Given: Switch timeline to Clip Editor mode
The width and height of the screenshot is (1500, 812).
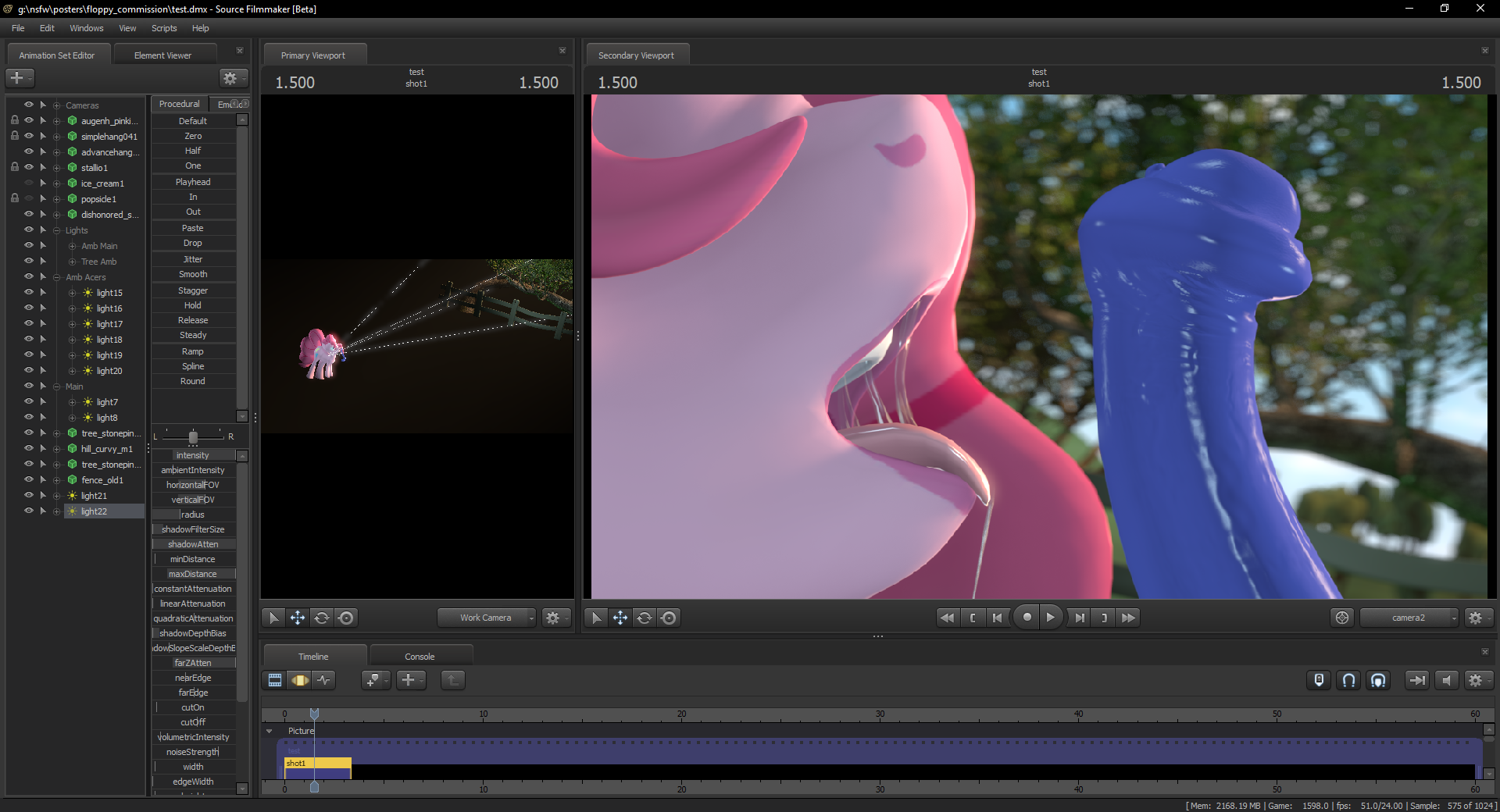Looking at the screenshot, I should pyautogui.click(x=275, y=680).
